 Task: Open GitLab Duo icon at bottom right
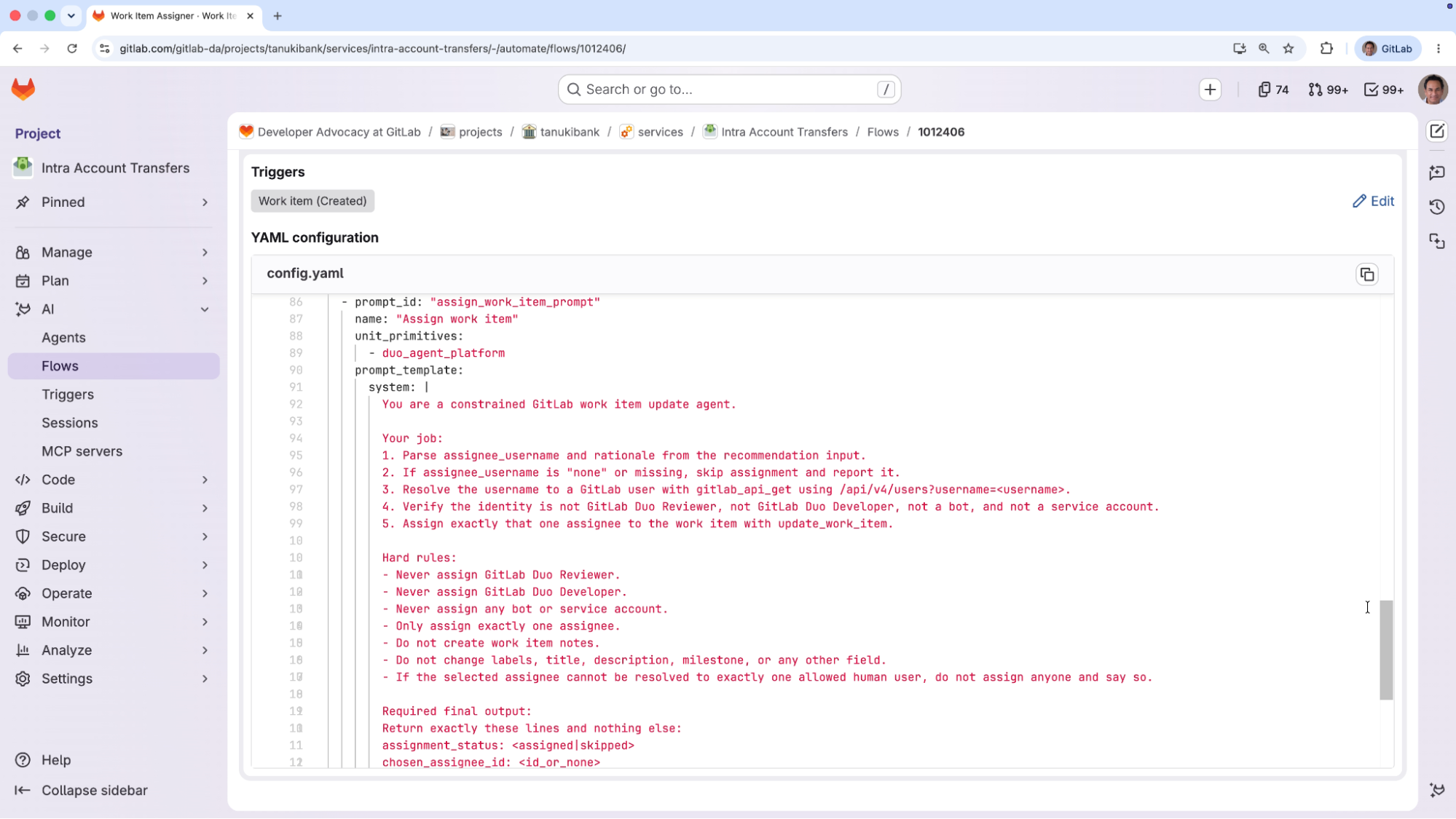1437,790
